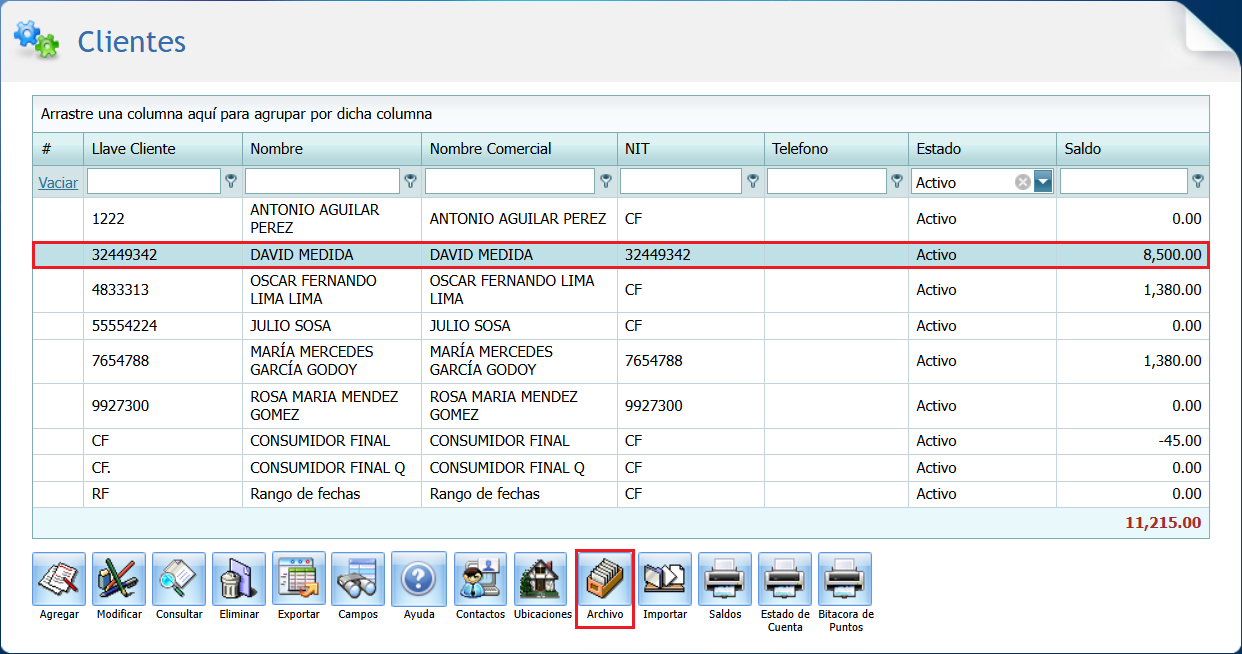The height and width of the screenshot is (654, 1242).
Task: Click the Exportar icon
Action: [298, 580]
